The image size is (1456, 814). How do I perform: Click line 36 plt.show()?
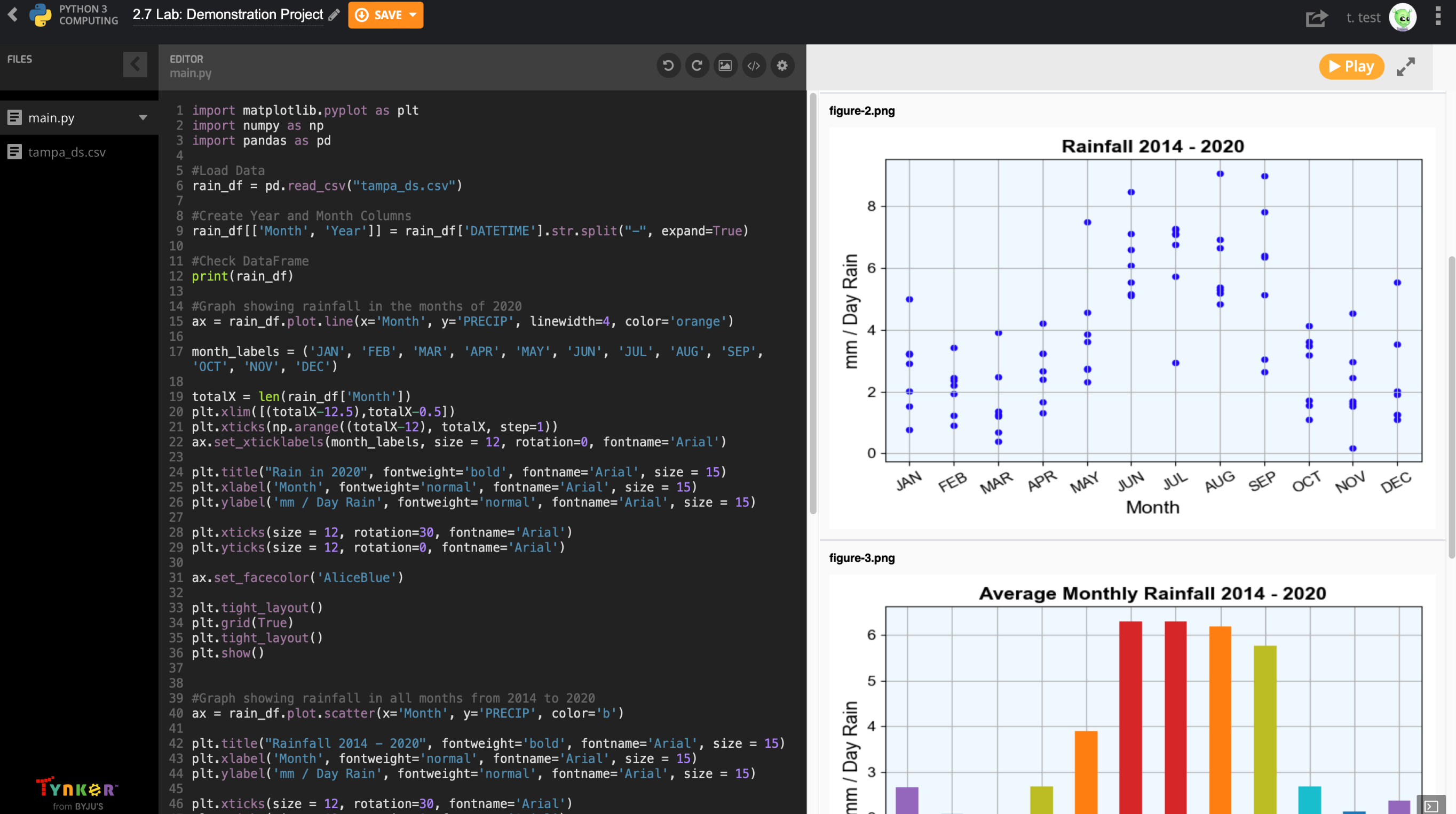[228, 653]
